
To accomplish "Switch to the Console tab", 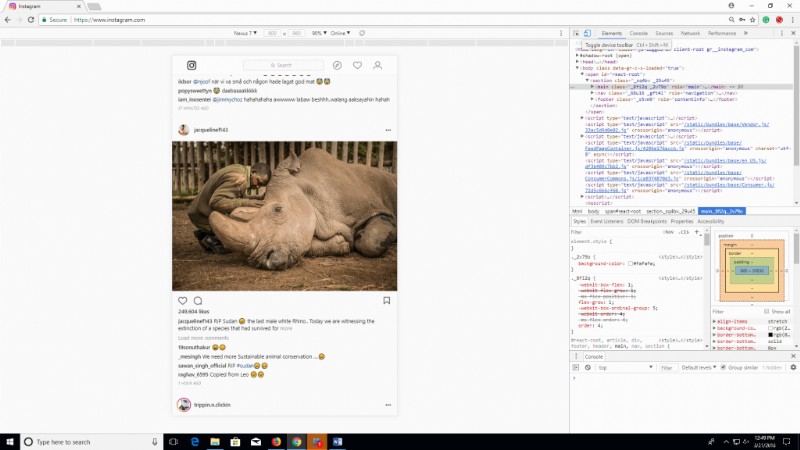I will tap(638, 33).
